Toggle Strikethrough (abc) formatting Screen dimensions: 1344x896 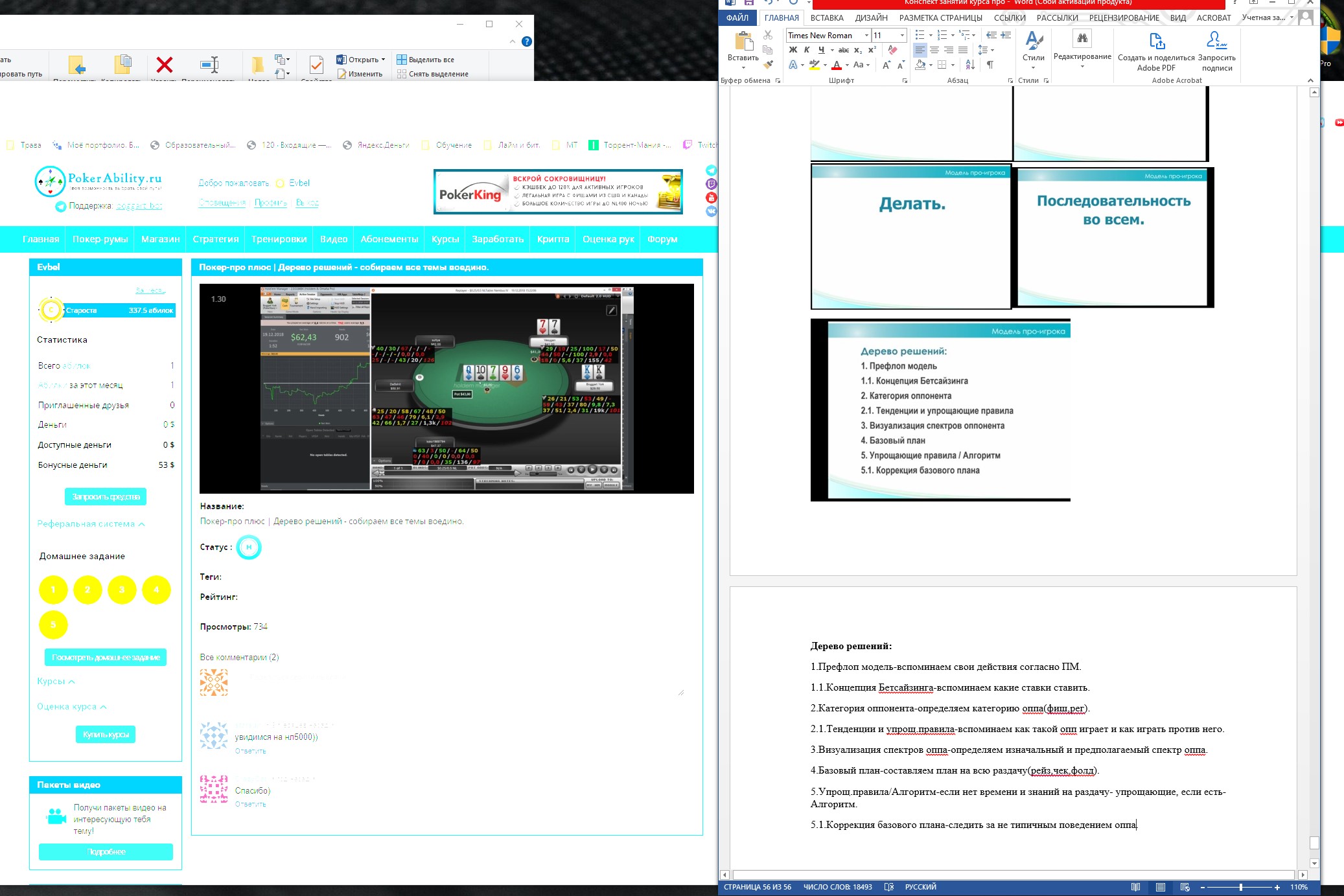[x=843, y=50]
